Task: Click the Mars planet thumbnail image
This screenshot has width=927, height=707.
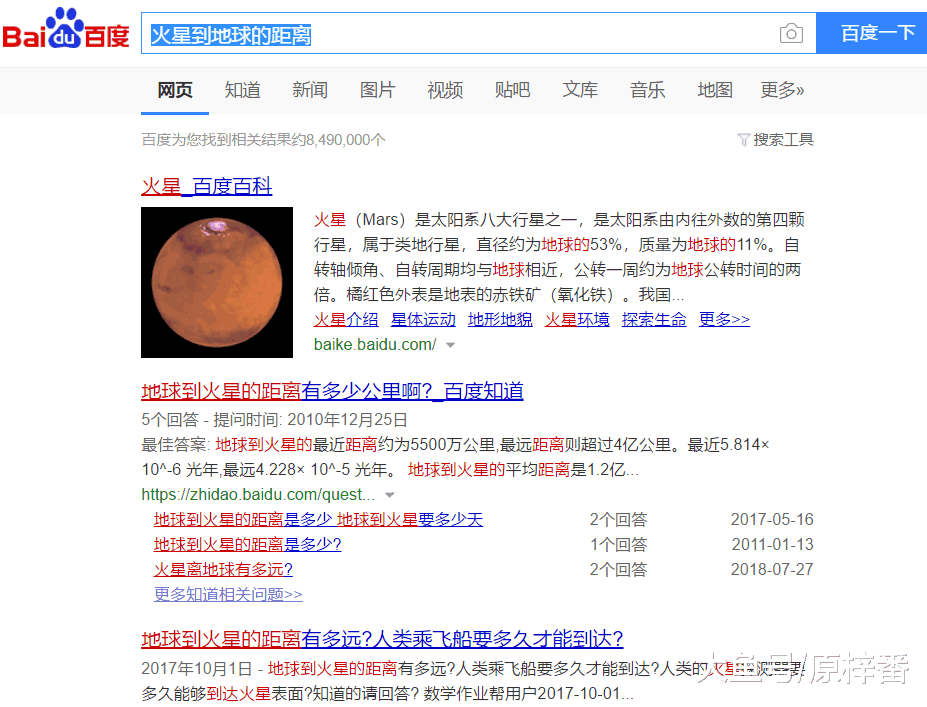Action: point(217,282)
